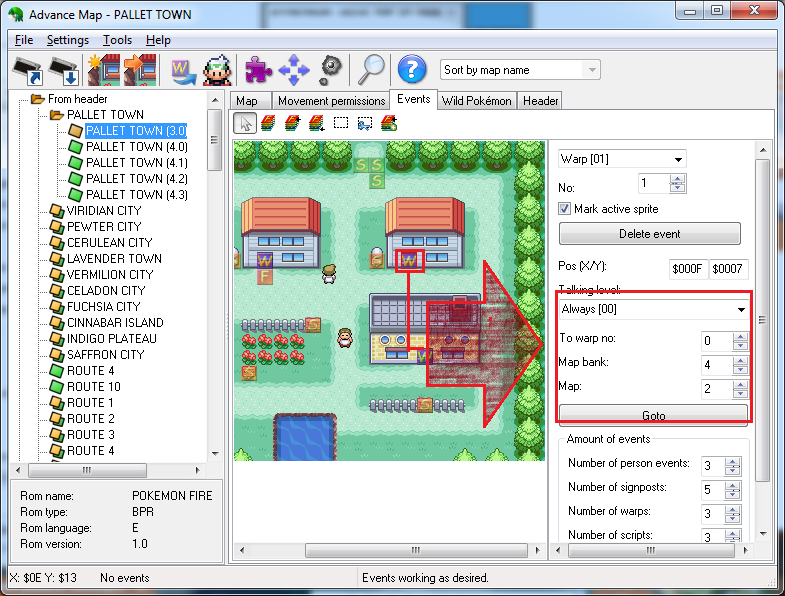Select VIRIDIAN CITY in the map tree
785x596 pixels.
pyautogui.click(x=103, y=211)
